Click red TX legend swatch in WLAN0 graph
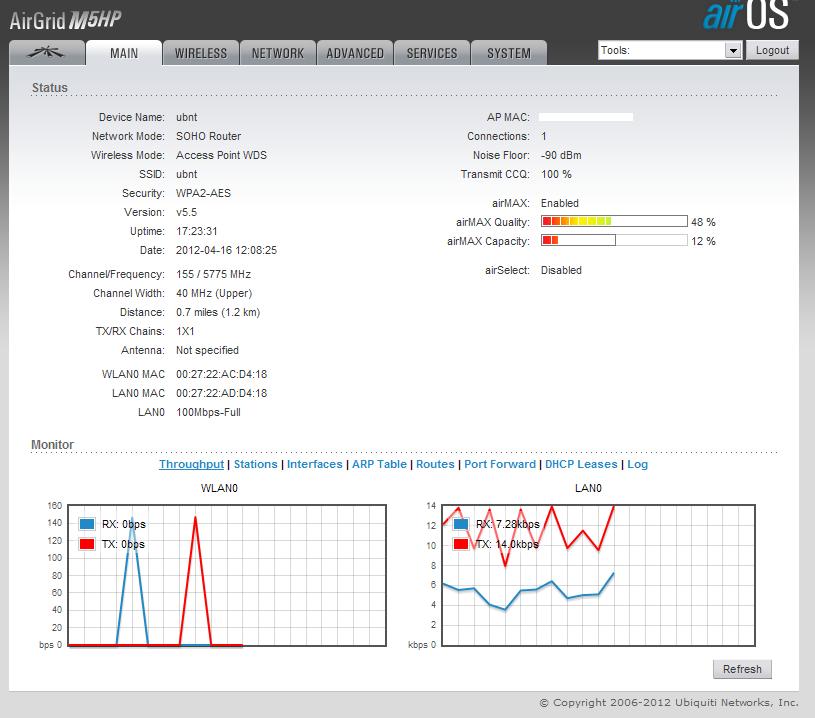Screen dimensions: 815x718 point(87,544)
